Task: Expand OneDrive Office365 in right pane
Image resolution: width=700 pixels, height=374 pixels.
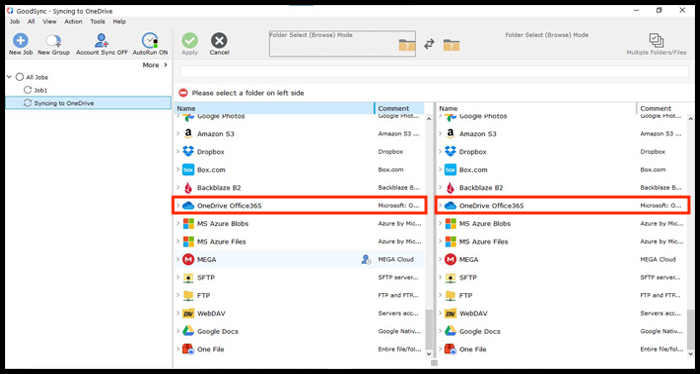Action: tap(440, 206)
